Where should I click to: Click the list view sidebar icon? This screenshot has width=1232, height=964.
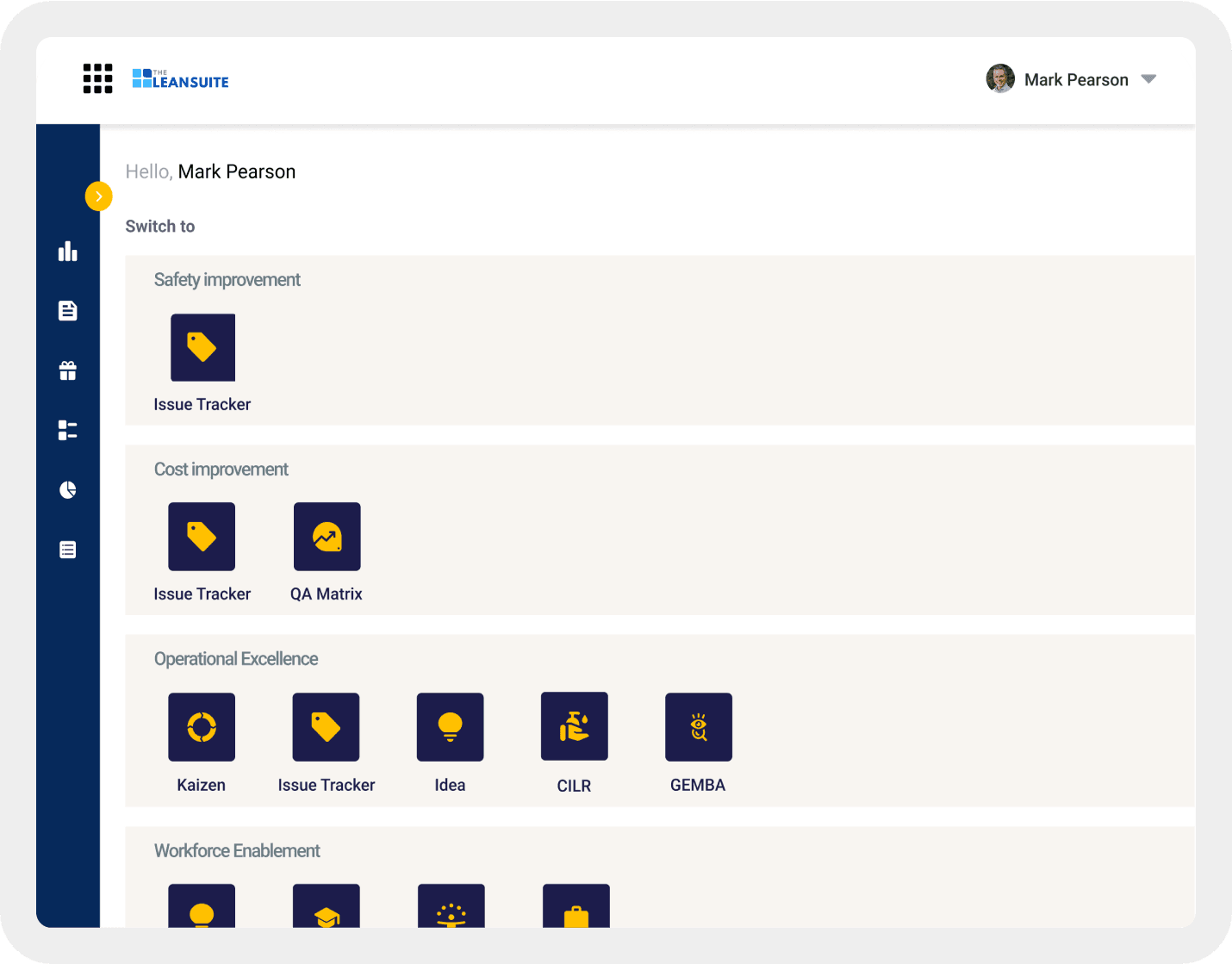(67, 550)
